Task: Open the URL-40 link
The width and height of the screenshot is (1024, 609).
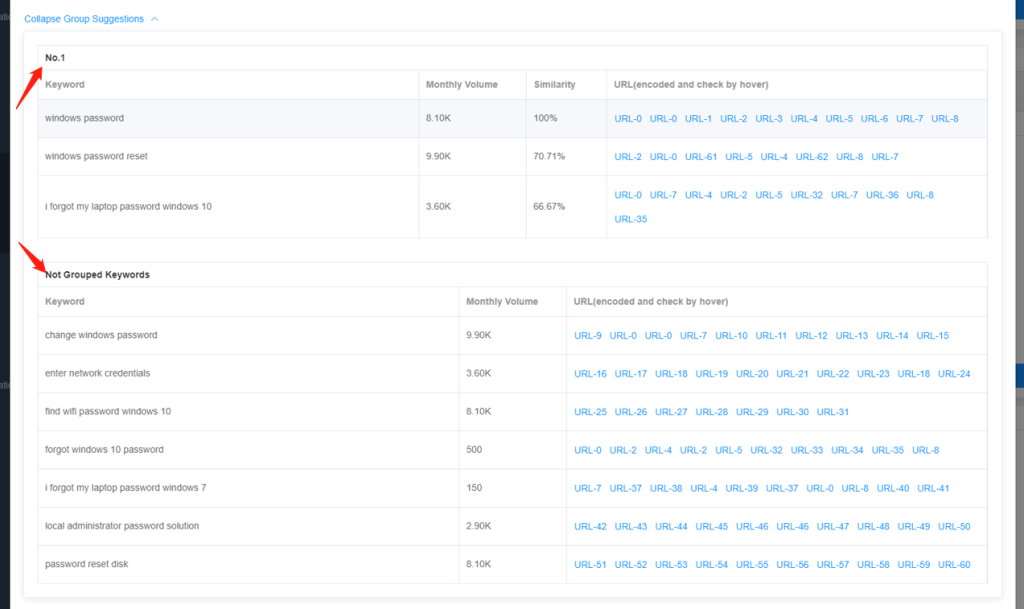Action: (893, 488)
